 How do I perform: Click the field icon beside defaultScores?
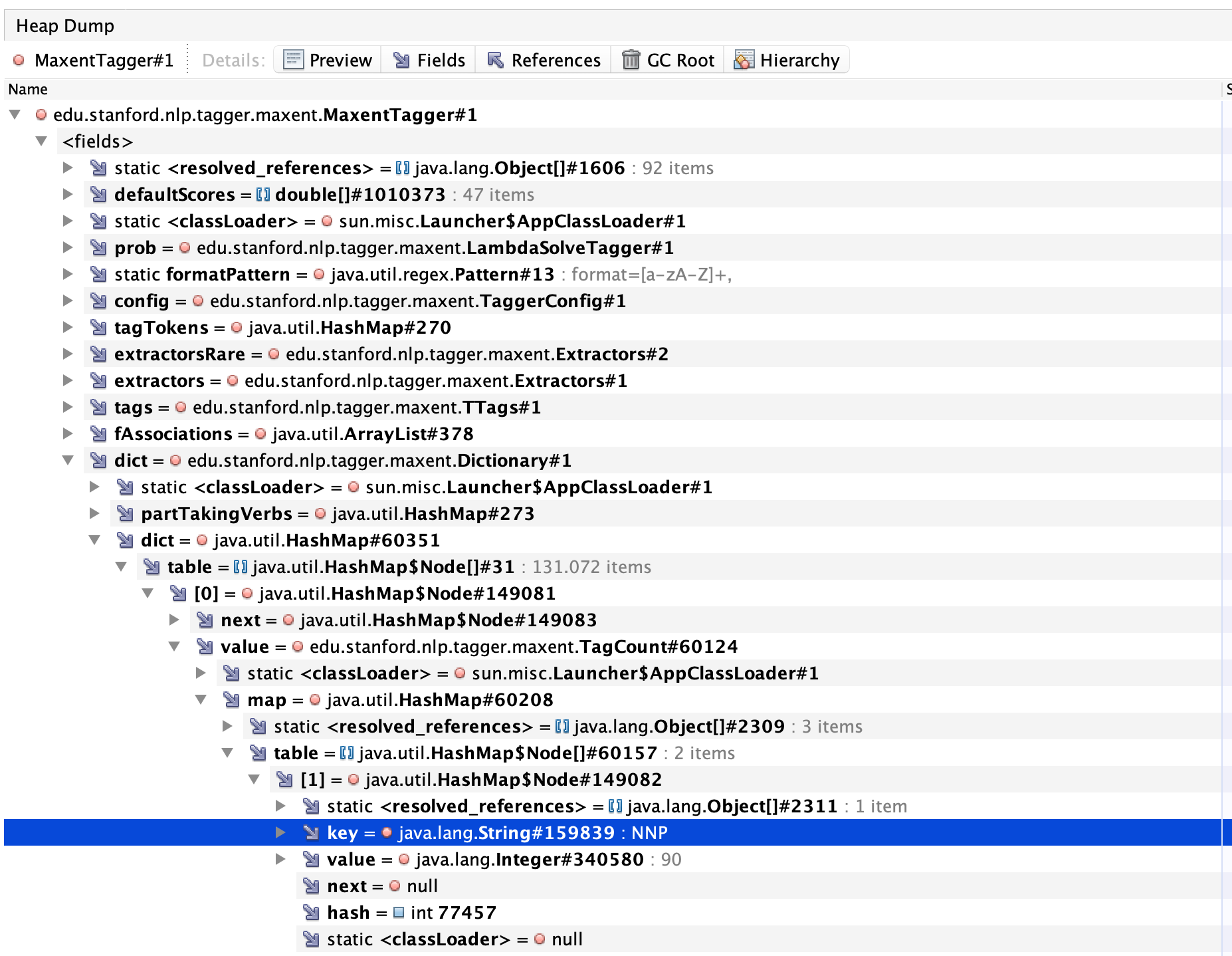pyautogui.click(x=98, y=194)
